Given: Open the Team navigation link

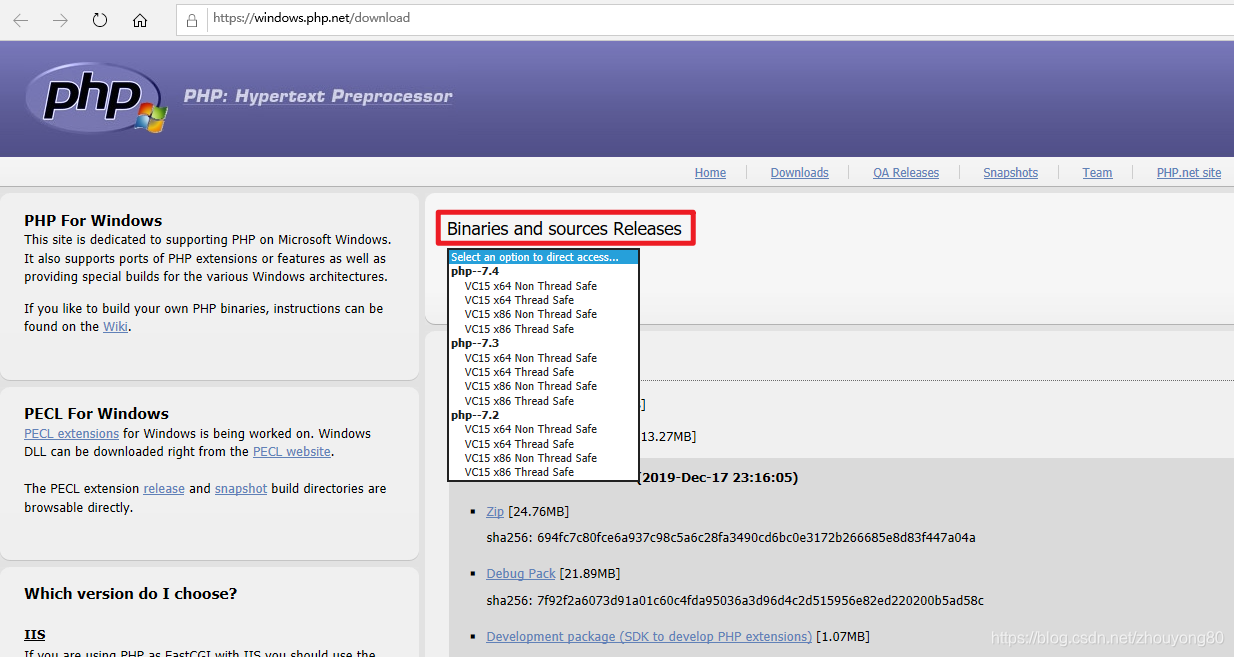Looking at the screenshot, I should click(x=1097, y=173).
